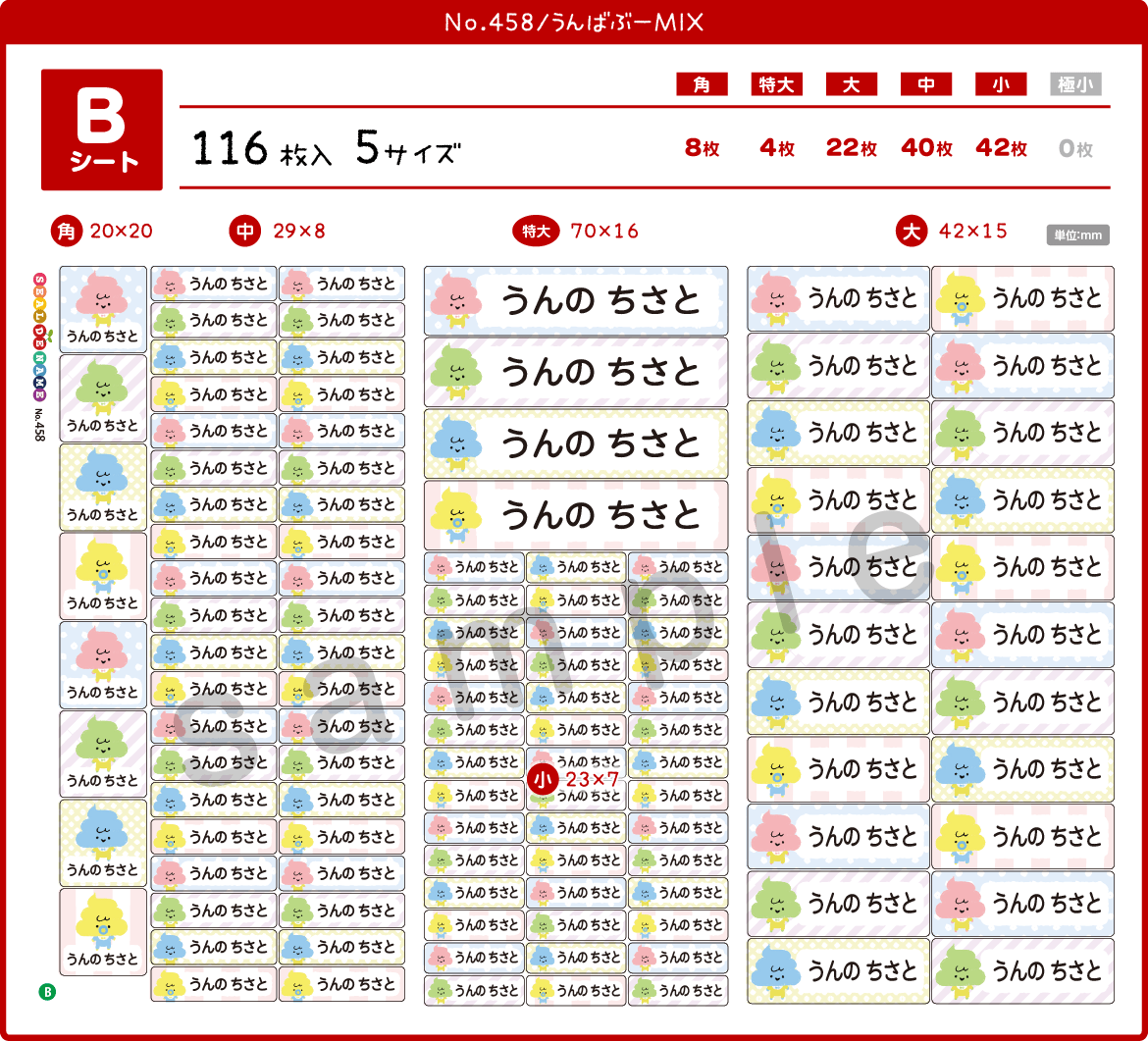Select the blue character 特大 70×16 sticker
Screen dimensions: 1148x1041
coord(576,443)
